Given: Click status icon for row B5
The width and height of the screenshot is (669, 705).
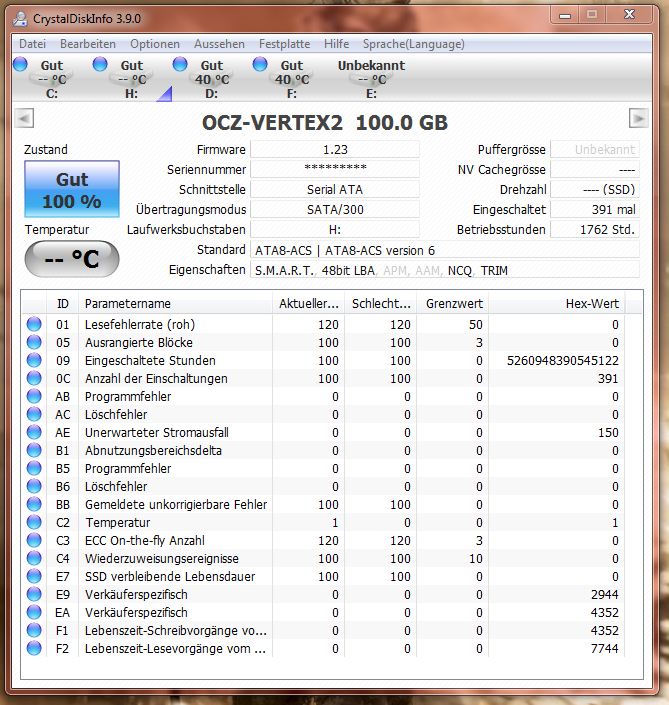Looking at the screenshot, I should pyautogui.click(x=34, y=468).
